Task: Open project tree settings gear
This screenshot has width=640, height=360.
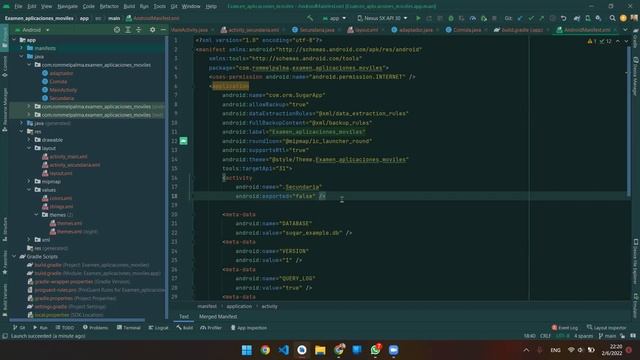Action: [152, 30]
